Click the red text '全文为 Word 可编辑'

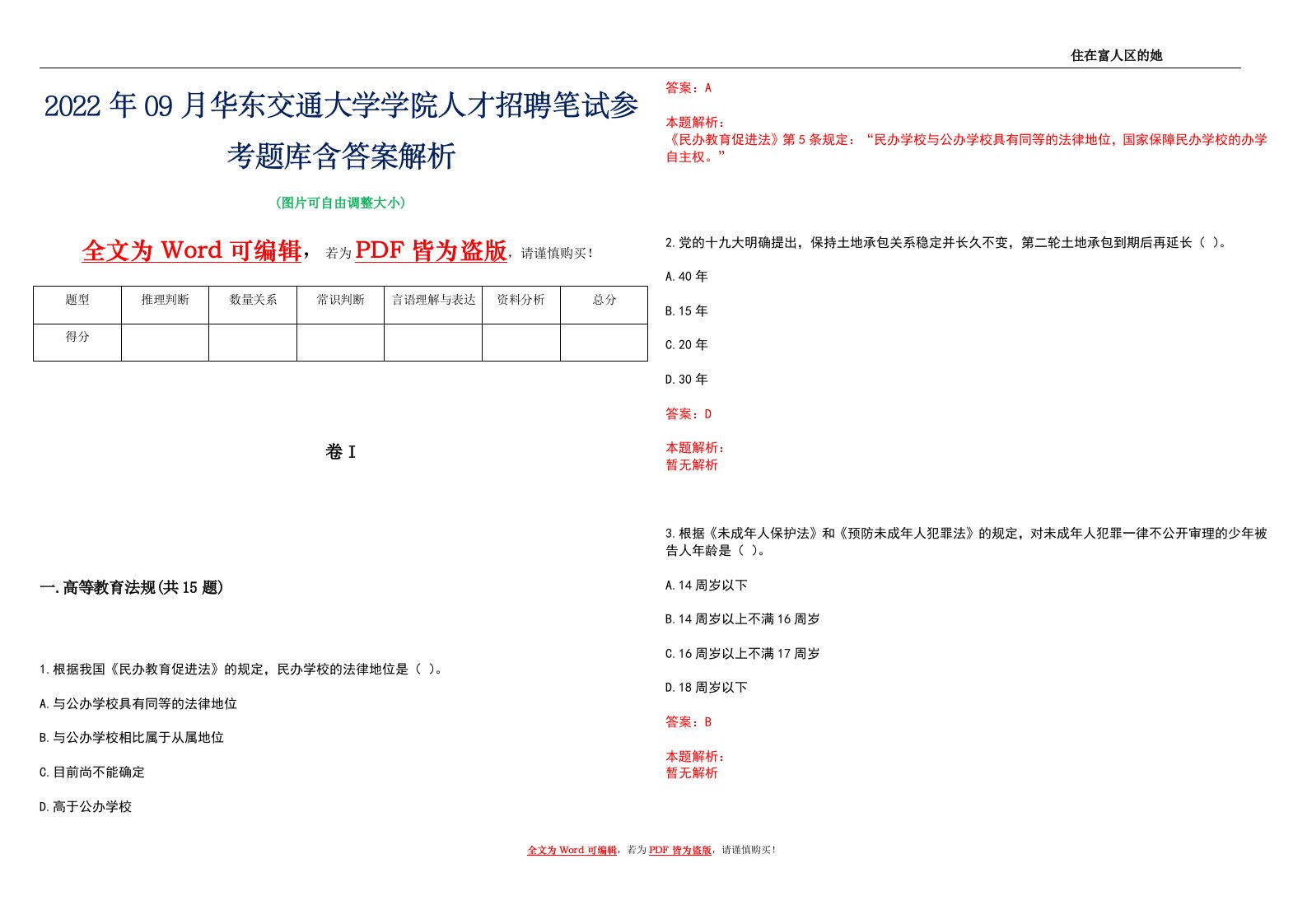192,250
